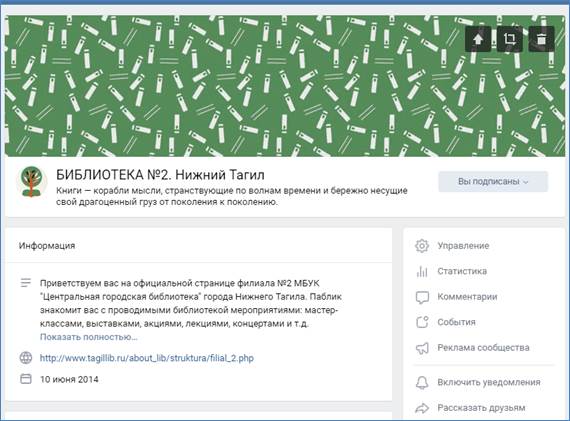Expand description via Показать полностью

89,337
